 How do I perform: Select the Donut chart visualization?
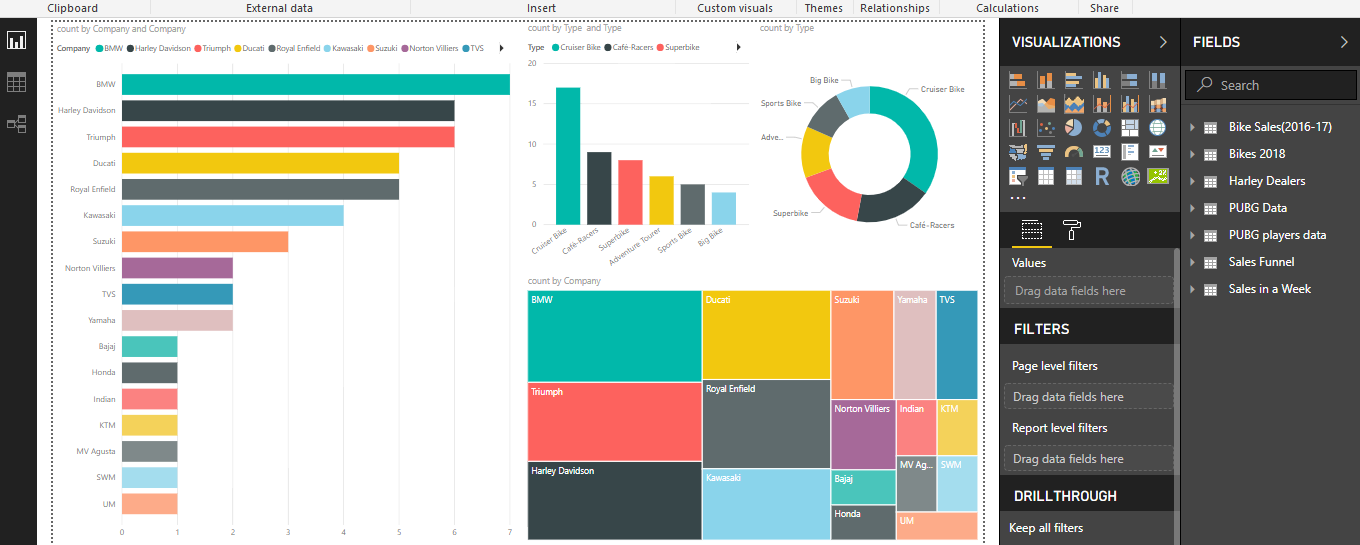(1102, 128)
